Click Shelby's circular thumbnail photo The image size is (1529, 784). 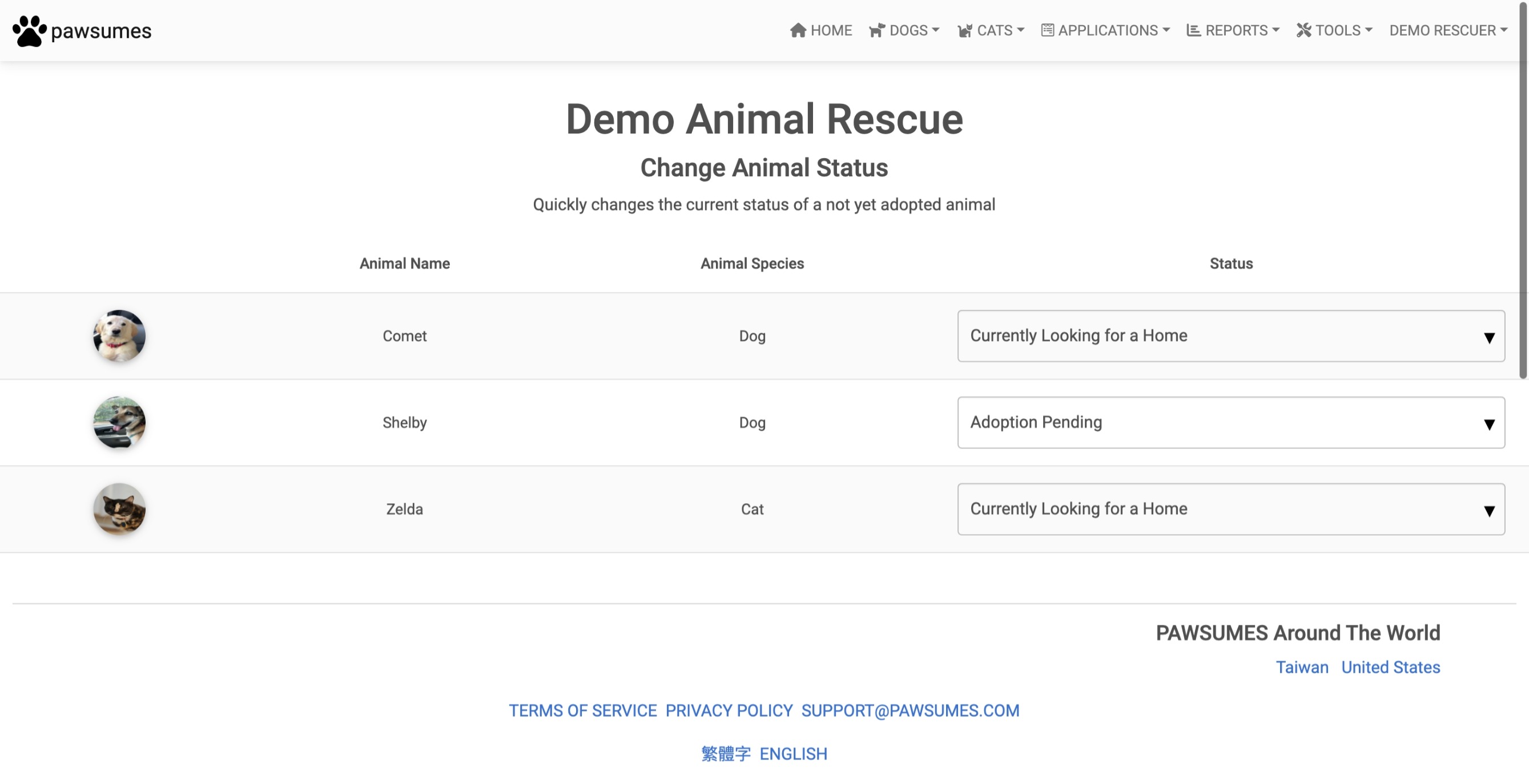[x=119, y=422]
